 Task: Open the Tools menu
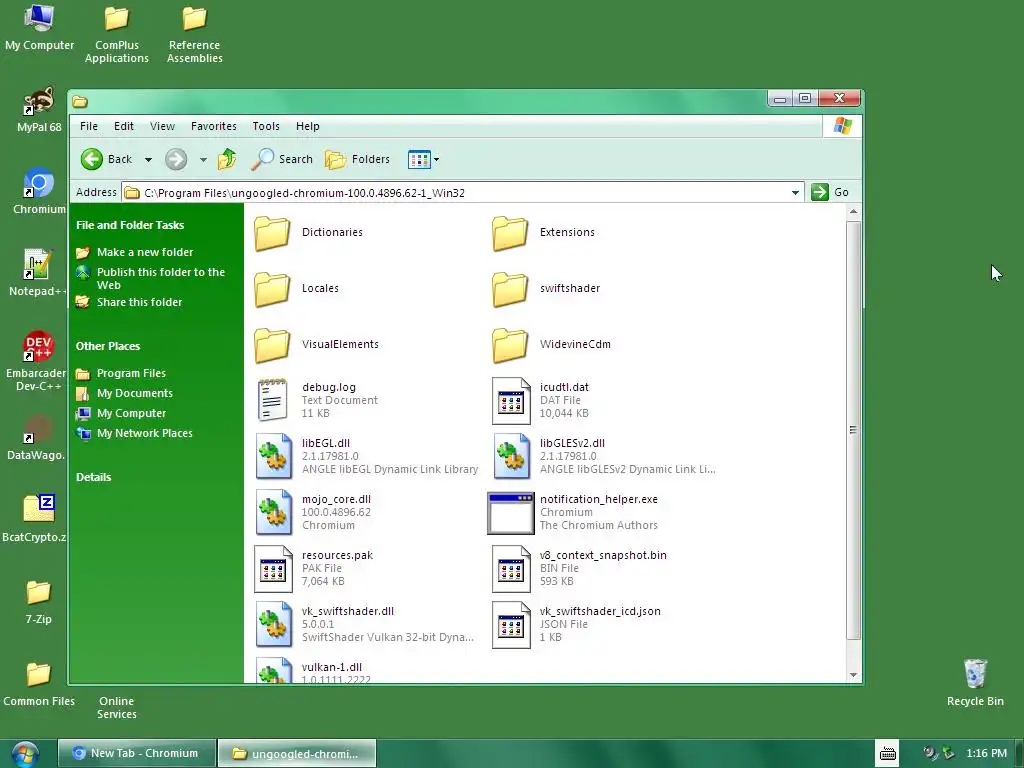[266, 126]
